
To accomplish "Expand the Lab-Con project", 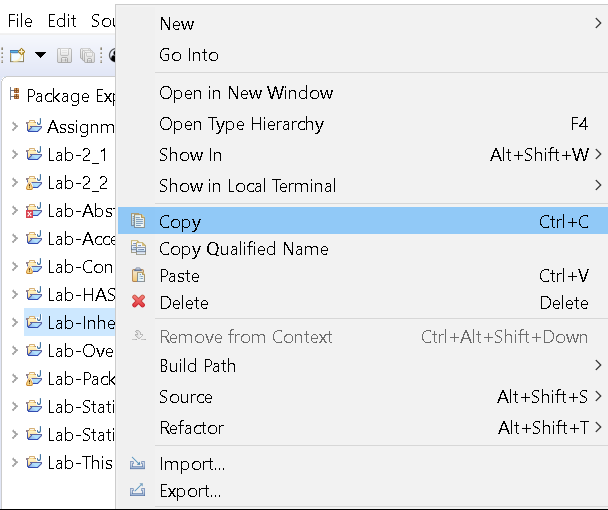I will (14, 266).
